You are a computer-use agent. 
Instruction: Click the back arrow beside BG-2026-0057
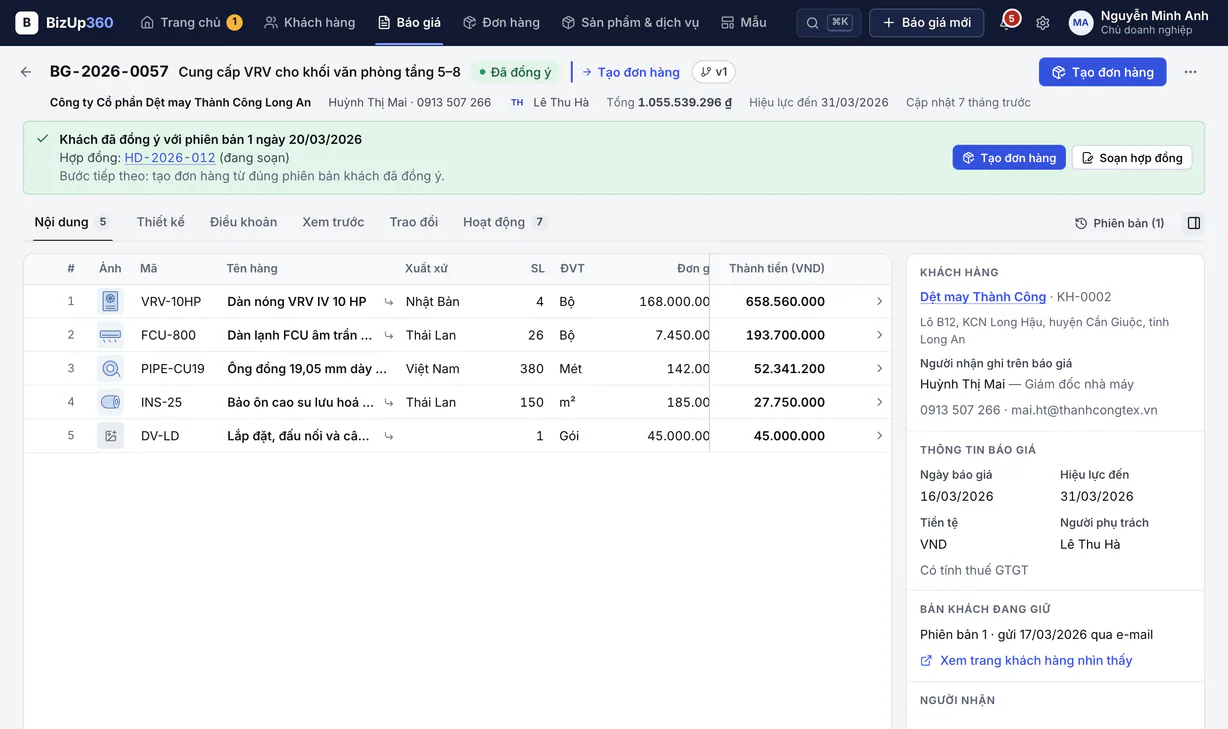(x=26, y=72)
